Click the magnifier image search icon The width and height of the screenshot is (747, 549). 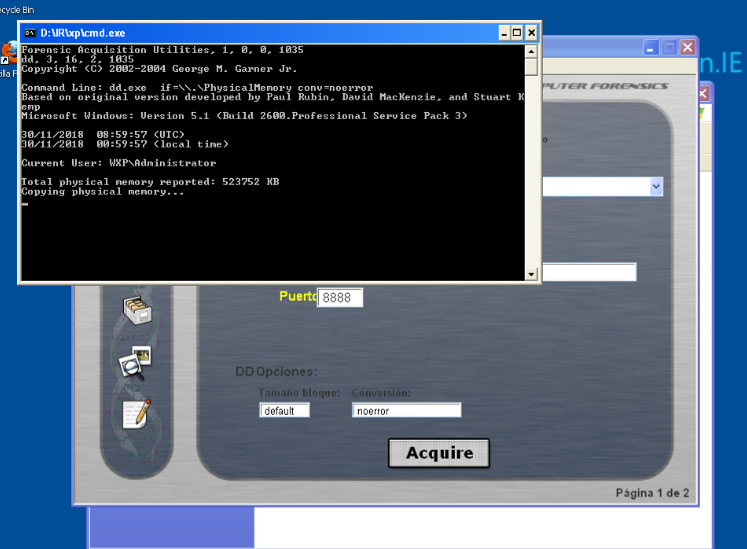tap(134, 362)
